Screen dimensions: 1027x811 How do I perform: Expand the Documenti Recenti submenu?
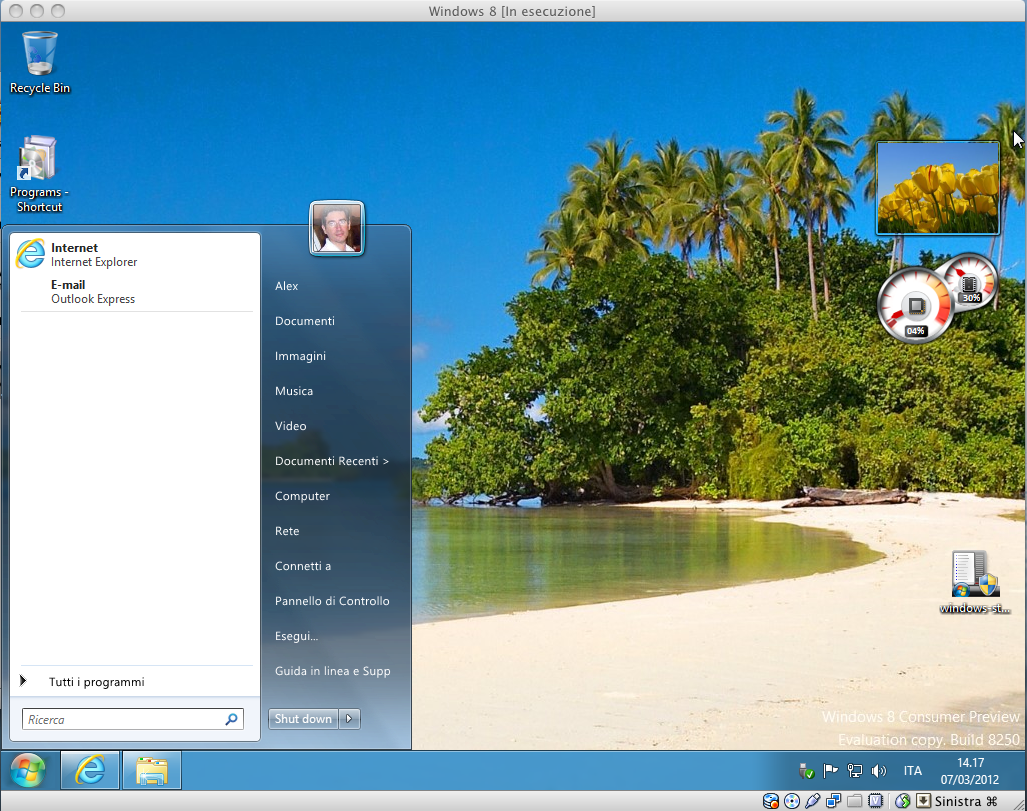tap(332, 461)
